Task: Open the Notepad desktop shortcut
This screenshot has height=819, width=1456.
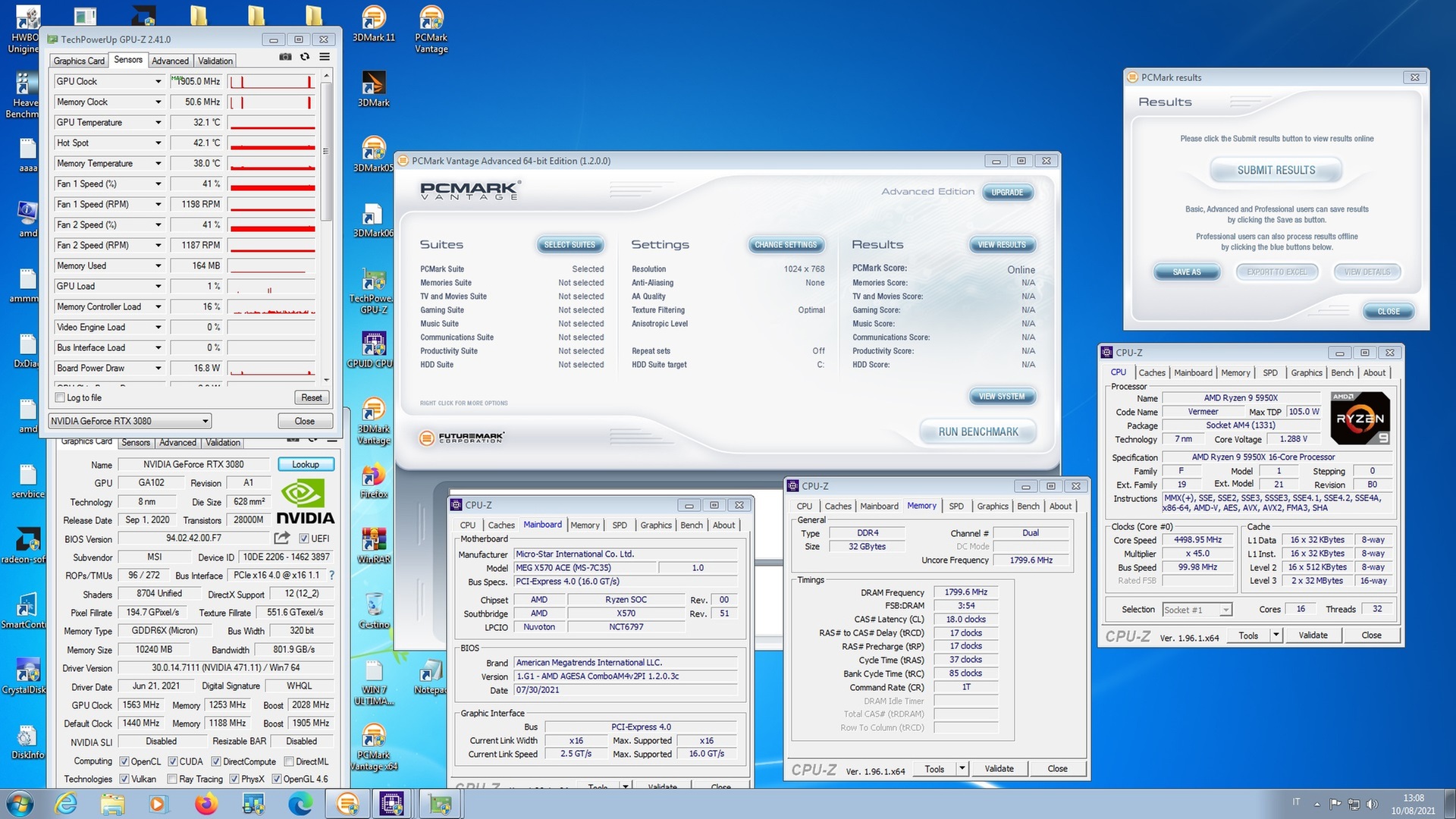Action: pos(431,676)
